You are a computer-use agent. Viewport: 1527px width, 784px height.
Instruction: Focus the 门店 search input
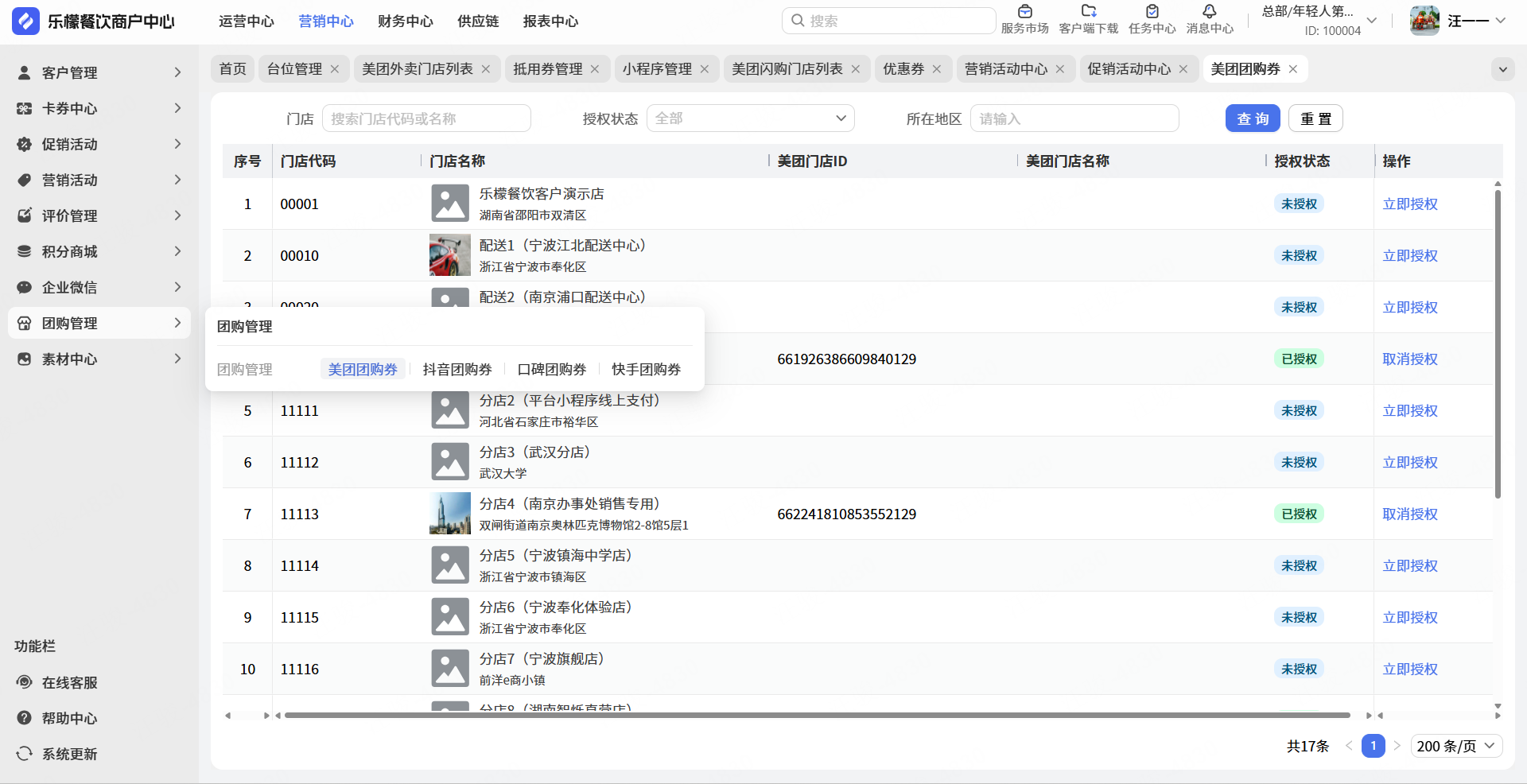(x=426, y=118)
